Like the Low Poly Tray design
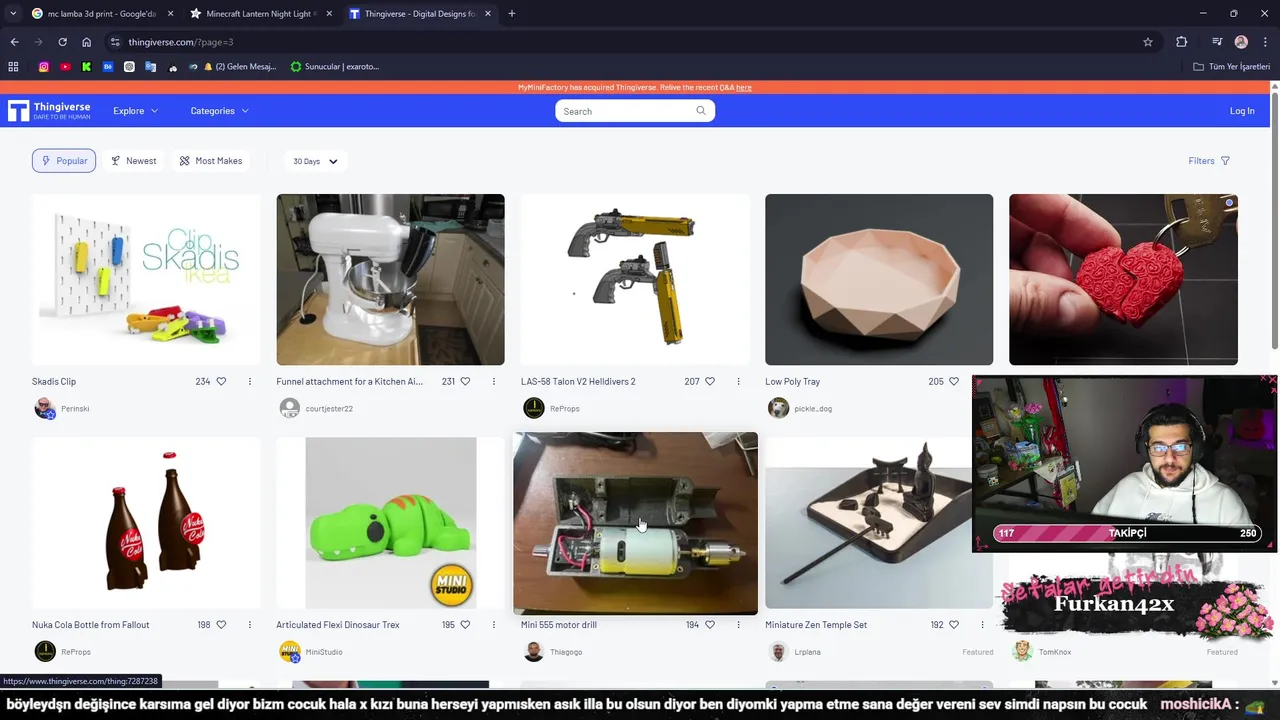The image size is (1280, 720). [954, 381]
